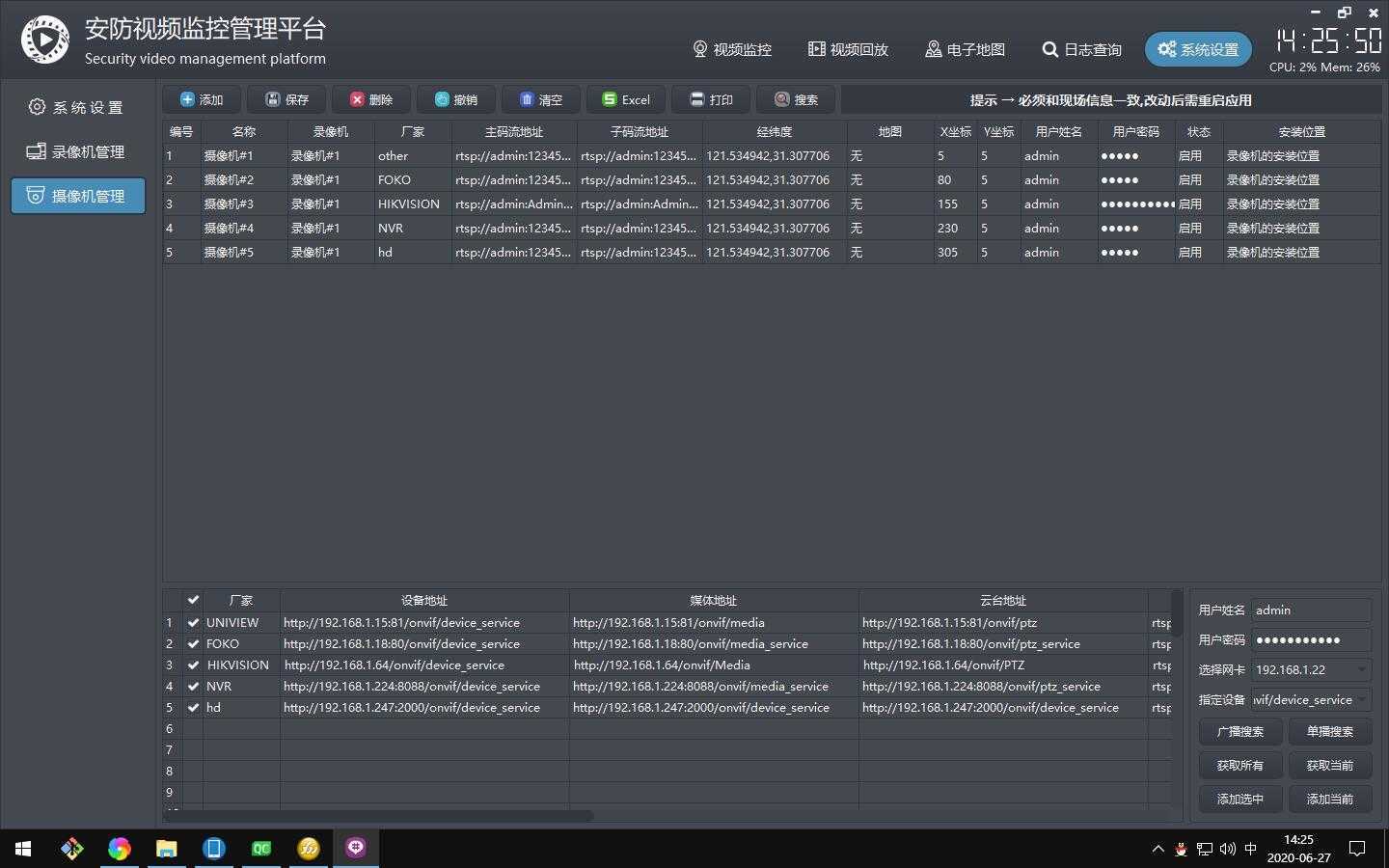Click the 打印 (print) toolbar button
Screen dimensions: 1389x868
(x=711, y=99)
